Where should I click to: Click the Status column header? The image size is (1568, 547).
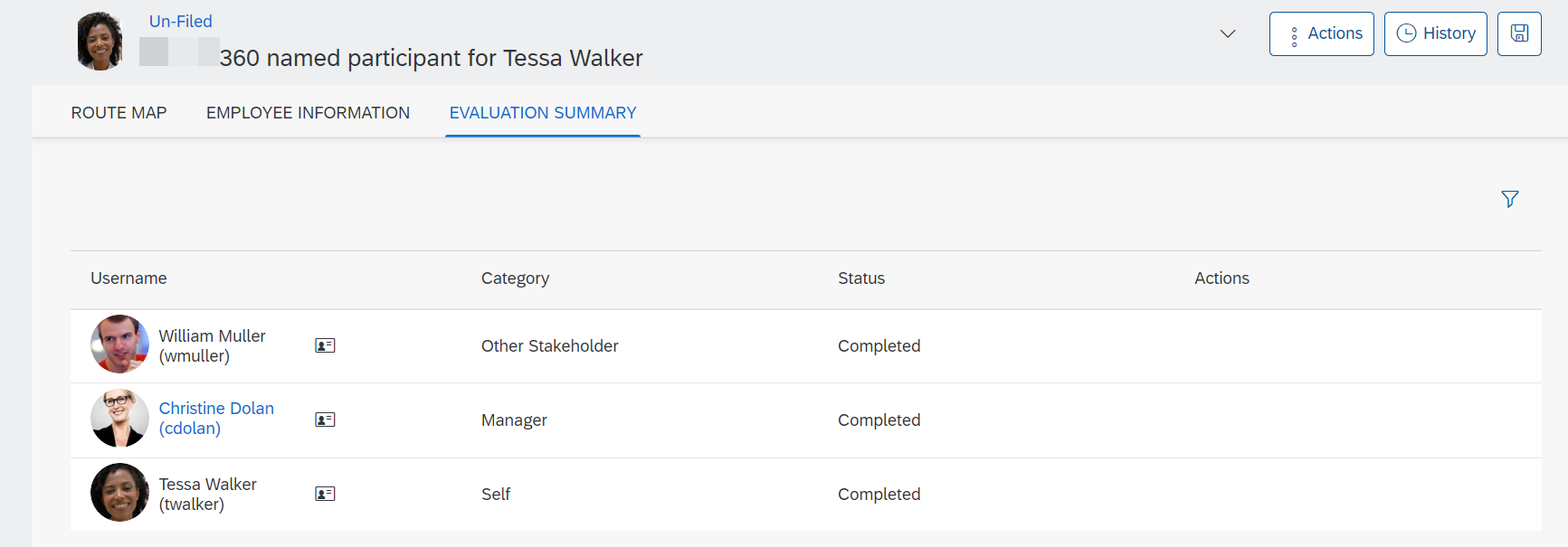(860, 278)
